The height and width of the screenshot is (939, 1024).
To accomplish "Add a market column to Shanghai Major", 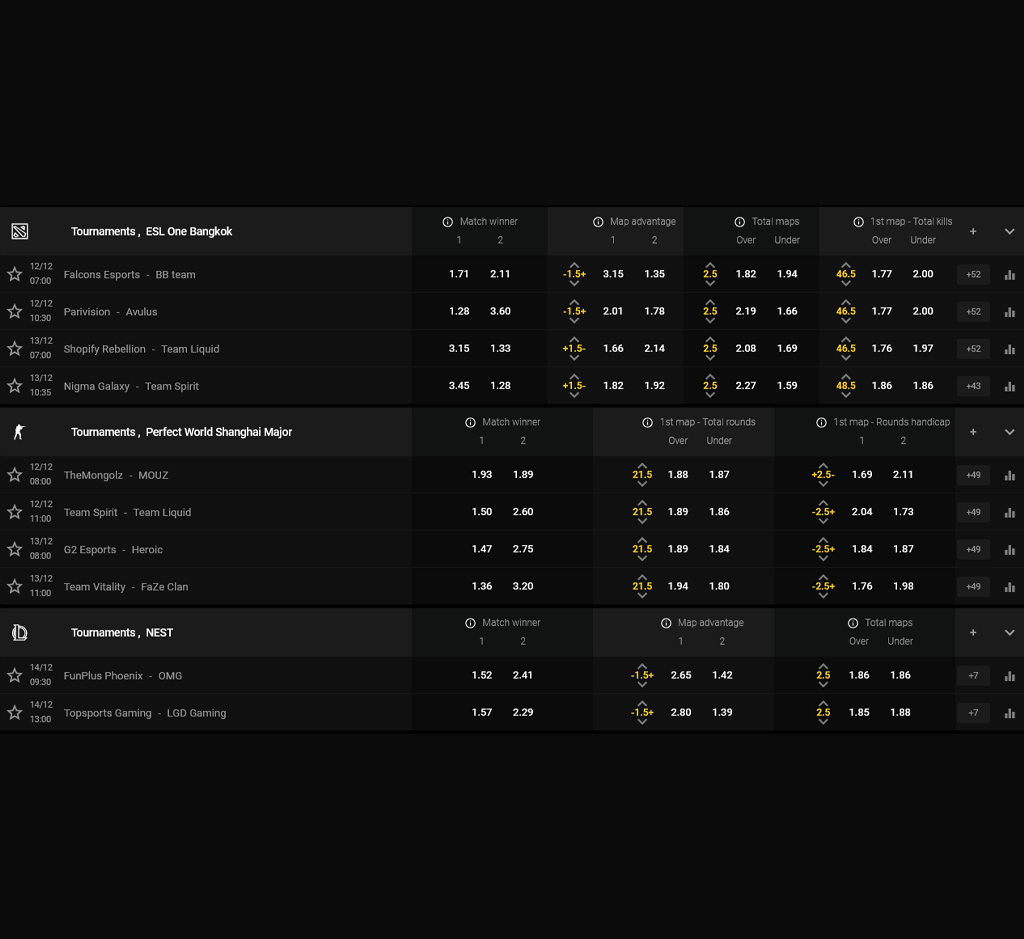I will [972, 432].
